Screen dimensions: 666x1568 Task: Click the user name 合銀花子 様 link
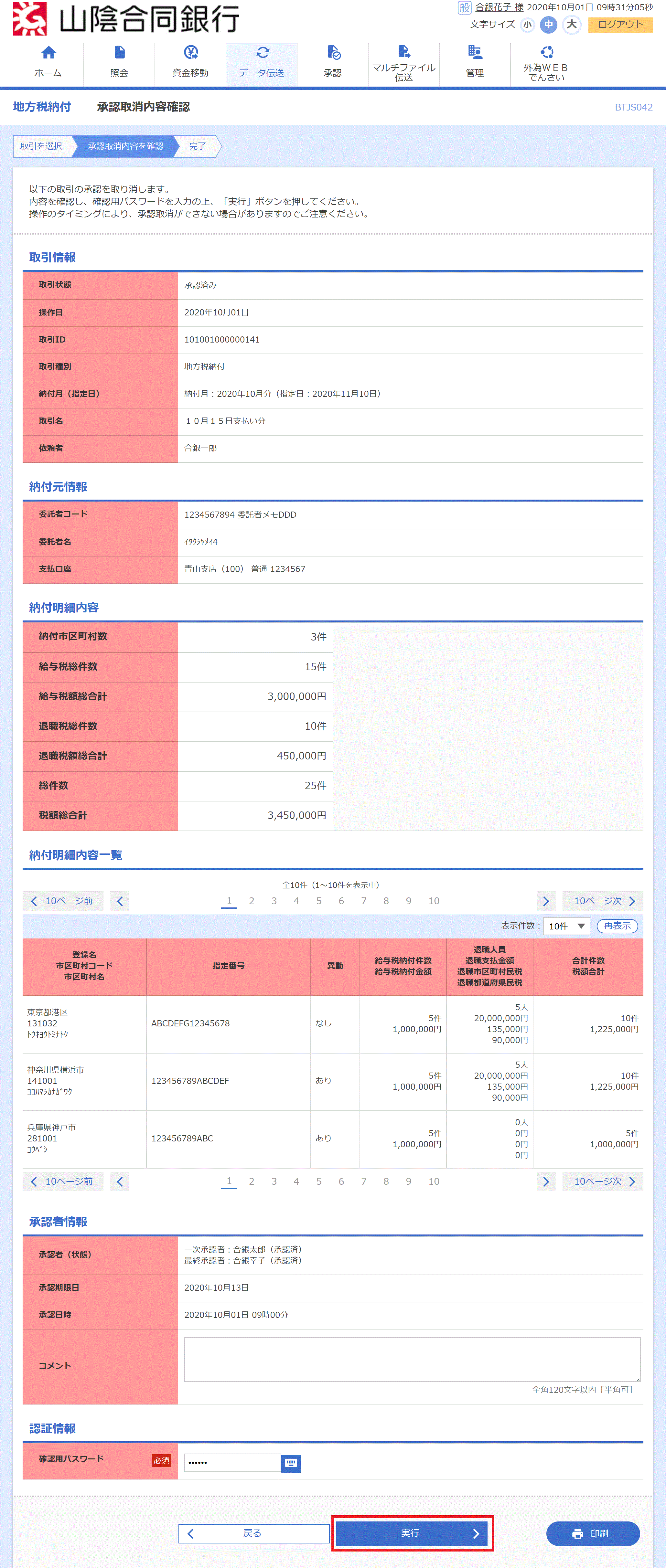pyautogui.click(x=499, y=7)
